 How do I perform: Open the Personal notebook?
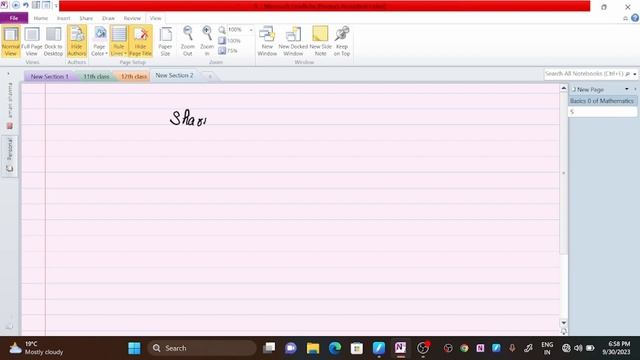tap(10, 155)
